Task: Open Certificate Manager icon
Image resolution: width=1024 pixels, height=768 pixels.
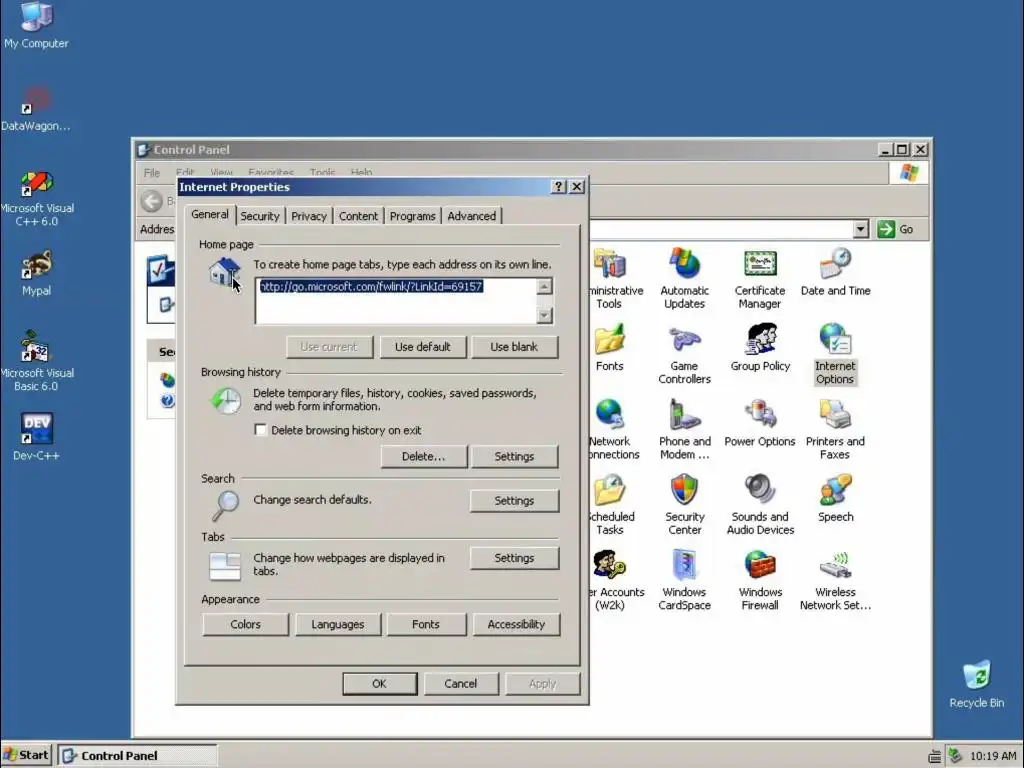Action: point(760,278)
